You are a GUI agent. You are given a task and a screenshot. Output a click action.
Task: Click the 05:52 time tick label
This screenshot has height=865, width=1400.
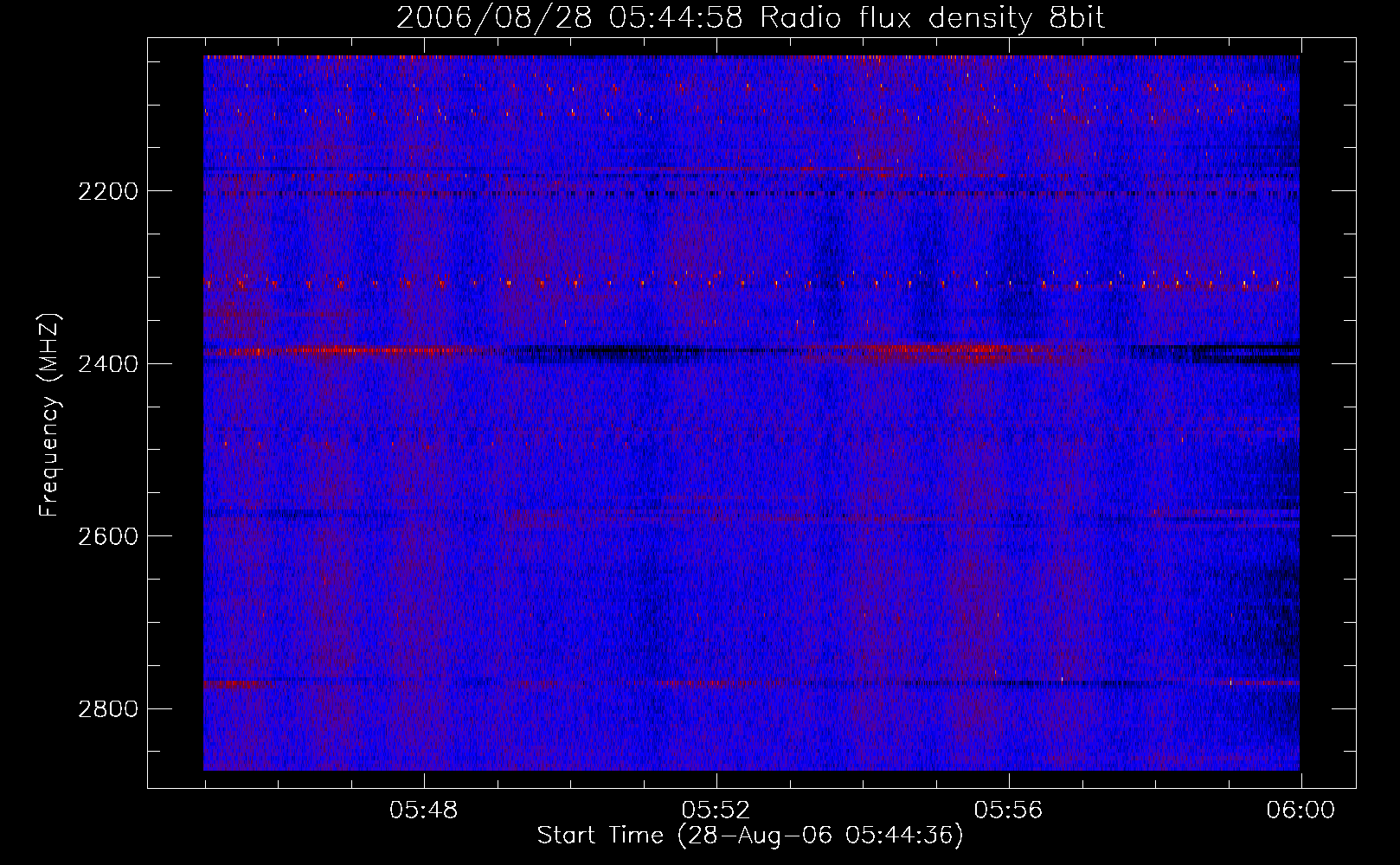tap(716, 811)
